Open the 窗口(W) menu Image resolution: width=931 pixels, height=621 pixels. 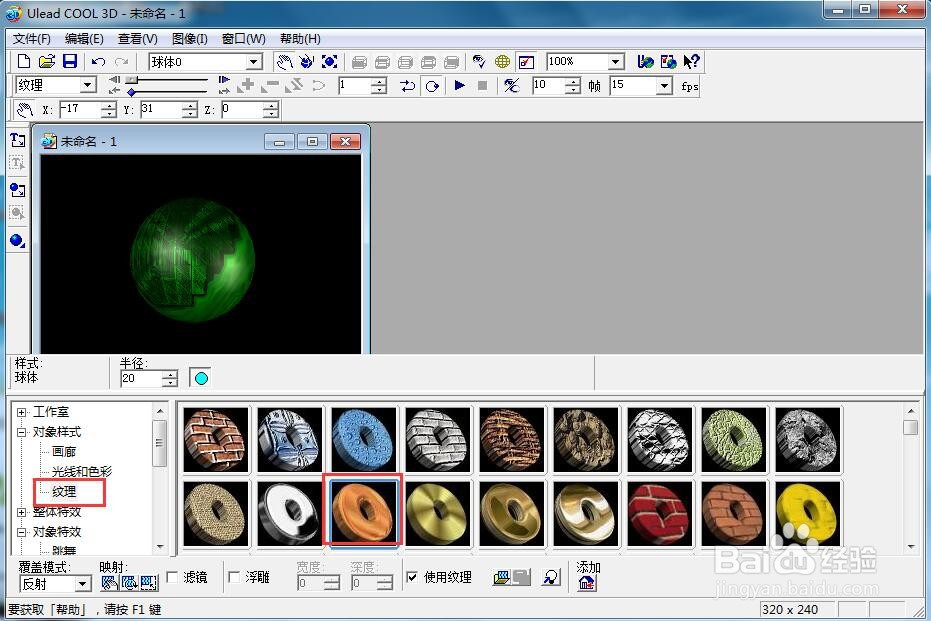243,39
